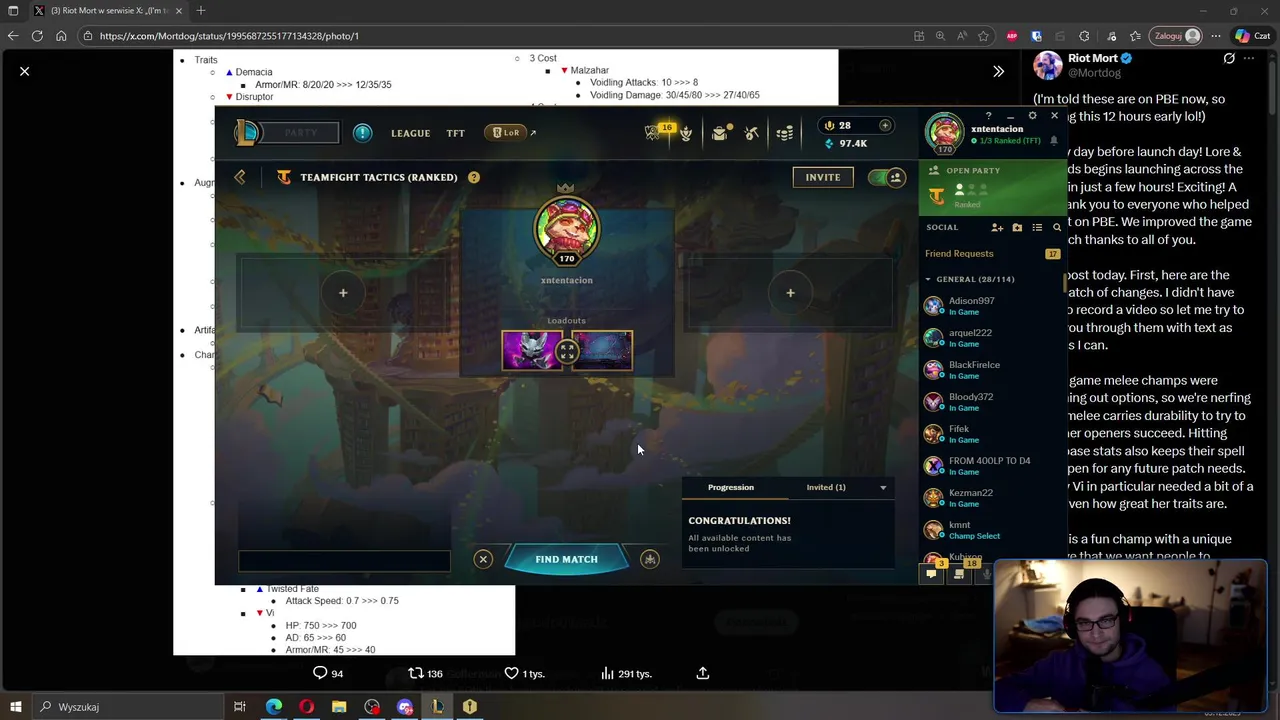
Task: Open the Store coins icon
Action: [x=785, y=133]
